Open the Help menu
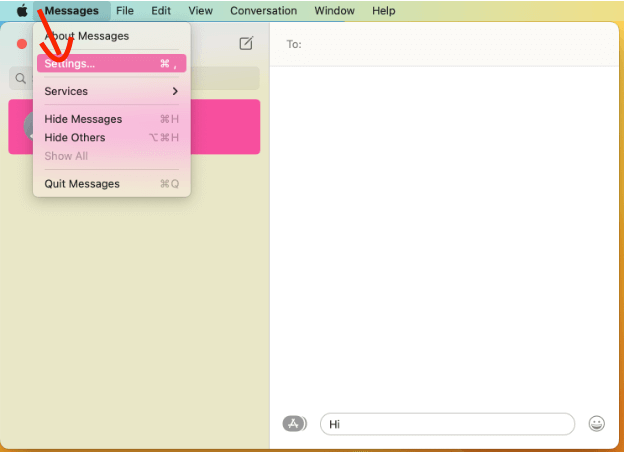The width and height of the screenshot is (626, 452). coord(384,11)
